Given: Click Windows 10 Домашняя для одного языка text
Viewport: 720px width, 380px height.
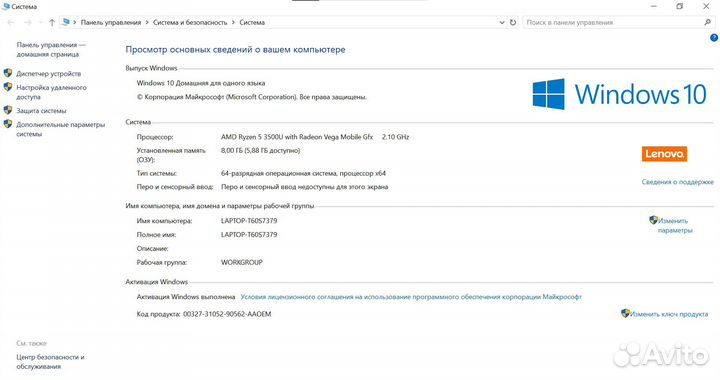Looking at the screenshot, I should [x=201, y=83].
